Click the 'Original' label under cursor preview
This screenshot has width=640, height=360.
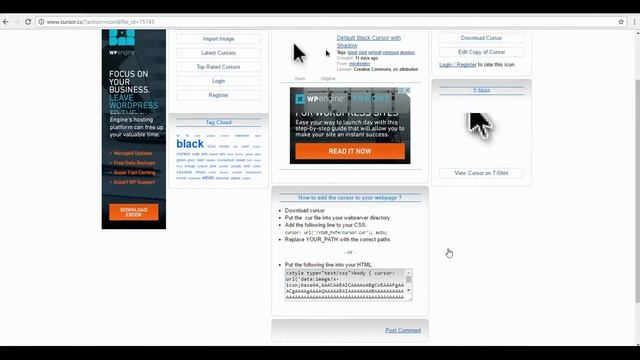(328, 78)
